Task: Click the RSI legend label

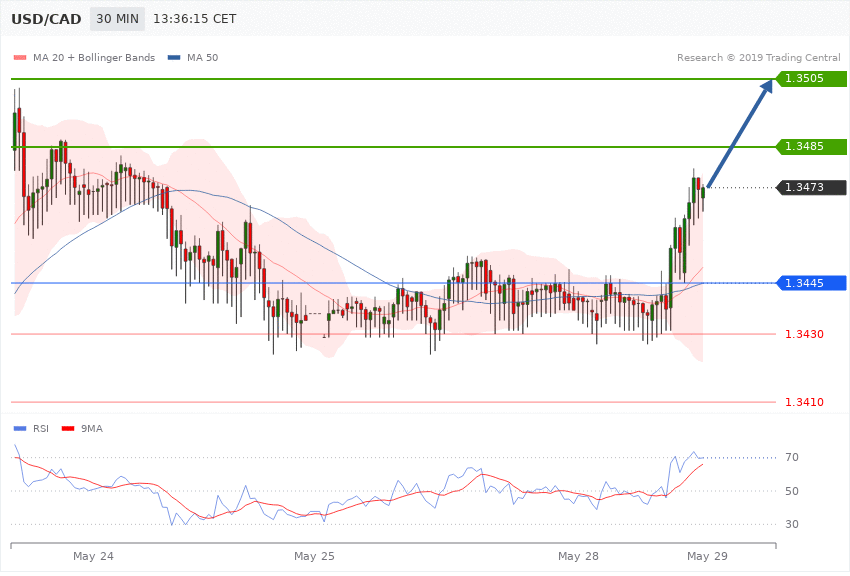Action: [41, 429]
